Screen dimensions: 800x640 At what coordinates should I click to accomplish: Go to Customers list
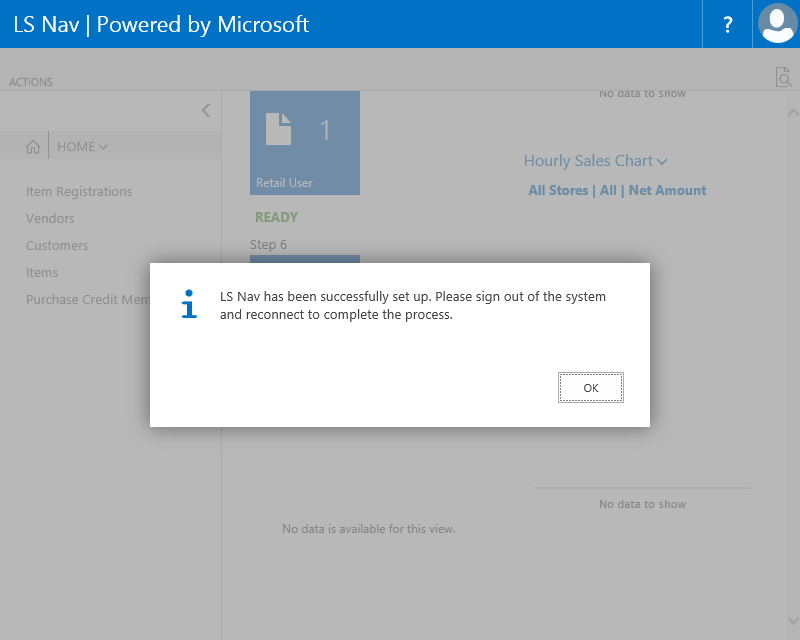point(57,246)
